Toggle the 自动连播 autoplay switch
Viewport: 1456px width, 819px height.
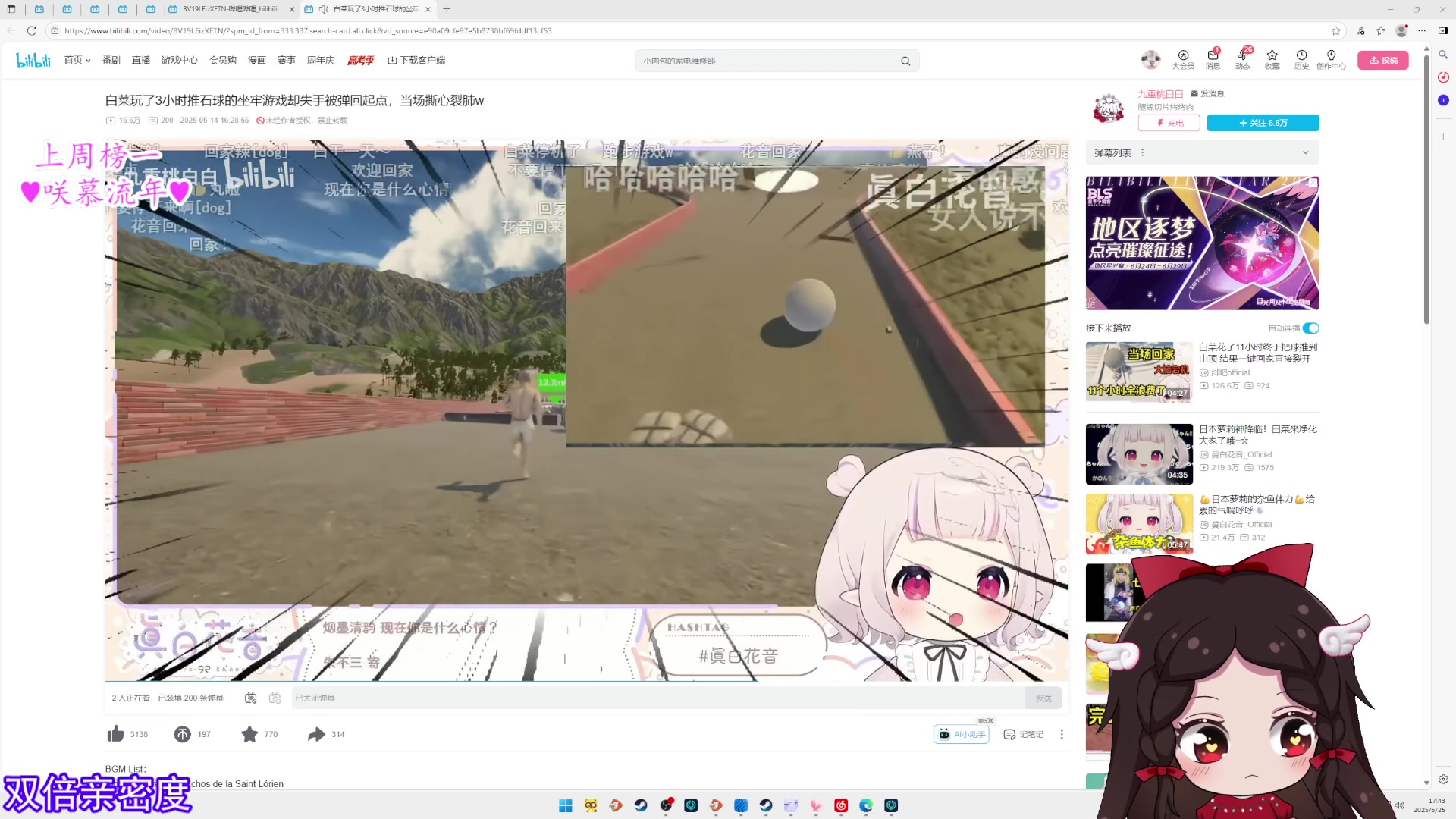pos(1311,328)
